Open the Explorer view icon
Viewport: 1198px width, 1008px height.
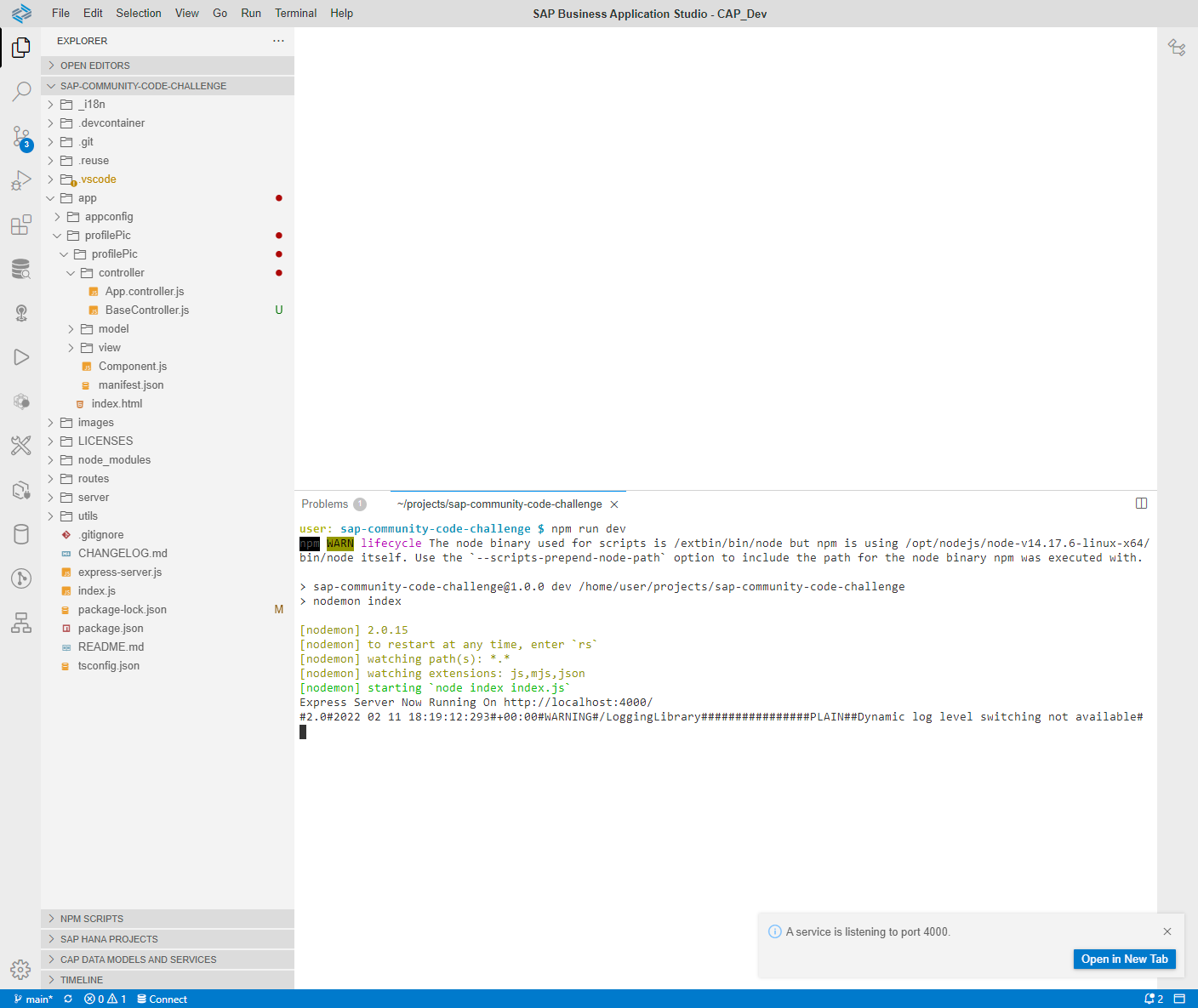tap(21, 48)
